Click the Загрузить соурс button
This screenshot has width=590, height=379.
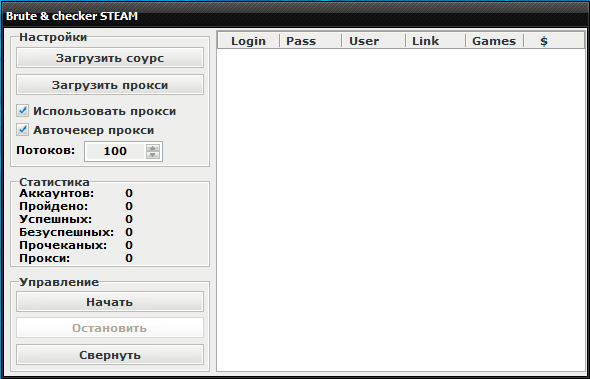click(110, 58)
